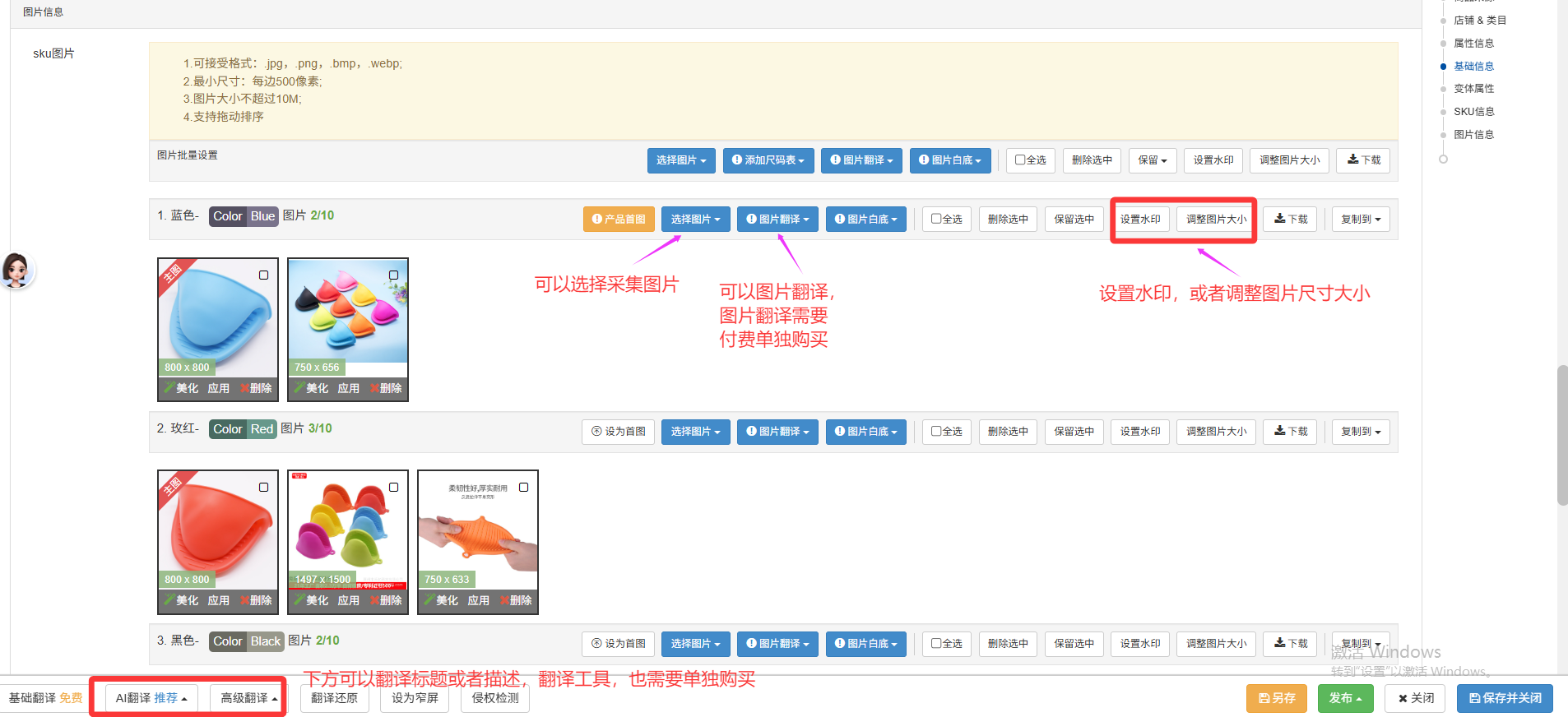
Task: Beautify the 750 x 633 orange glove image
Action: pos(442,600)
